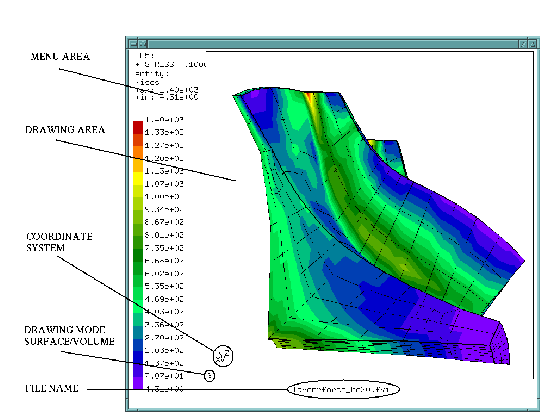Click legend value 7.35e+02

164,248
